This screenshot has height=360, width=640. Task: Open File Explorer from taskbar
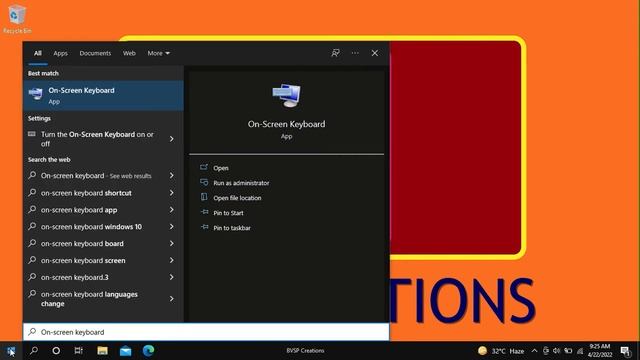(102, 351)
